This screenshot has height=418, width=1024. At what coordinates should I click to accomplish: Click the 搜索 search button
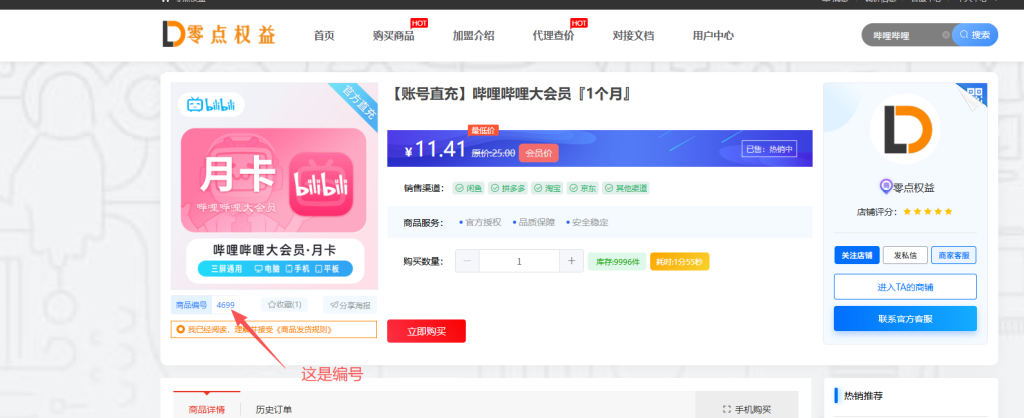[975, 35]
